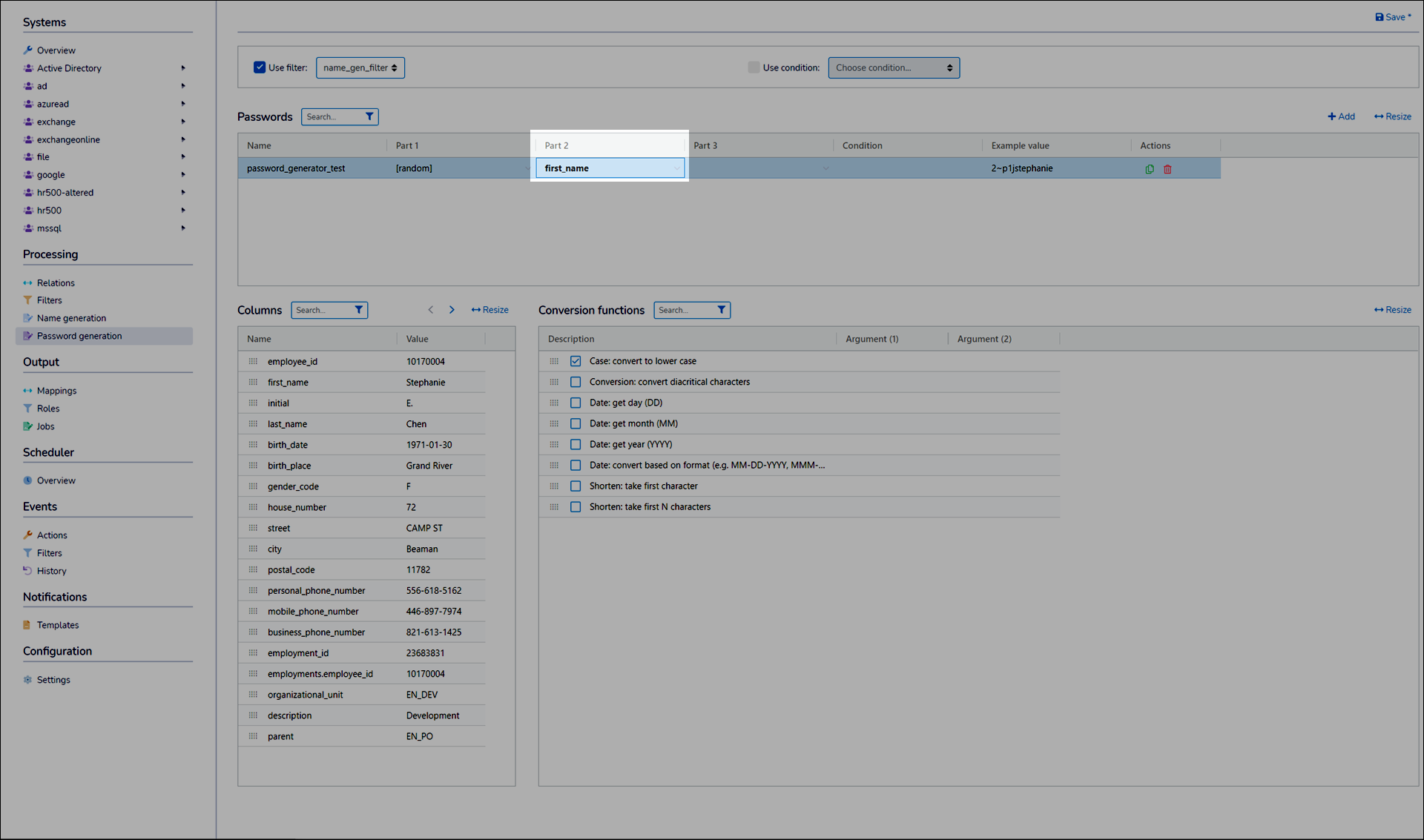Viewport: 1424px width, 840px height.
Task: Check Shorten: take first character function
Action: point(576,486)
